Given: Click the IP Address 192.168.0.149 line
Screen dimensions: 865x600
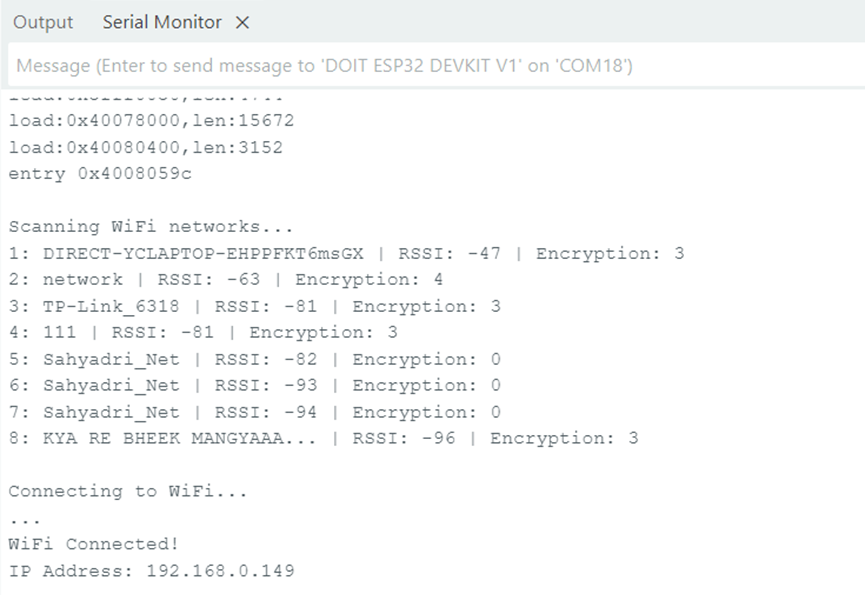Looking at the screenshot, I should point(151,571).
